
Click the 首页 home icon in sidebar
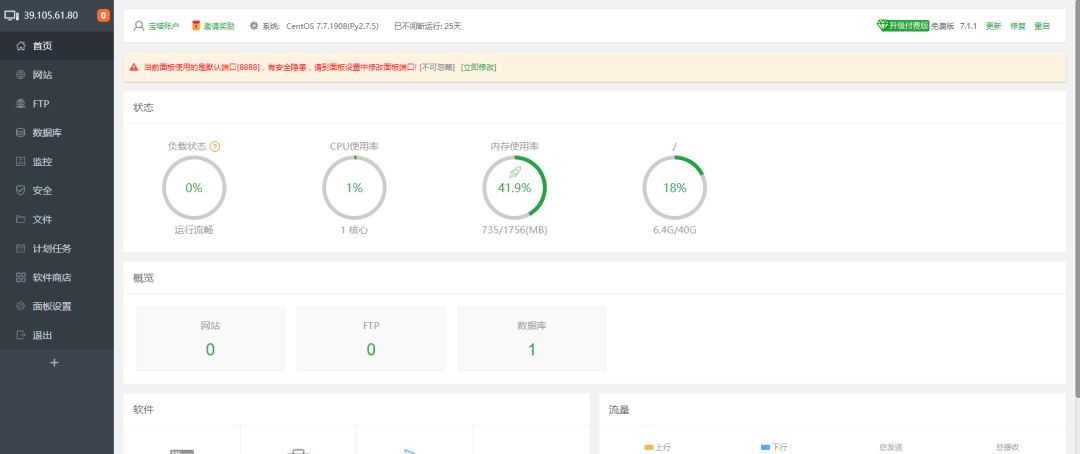tap(21, 46)
